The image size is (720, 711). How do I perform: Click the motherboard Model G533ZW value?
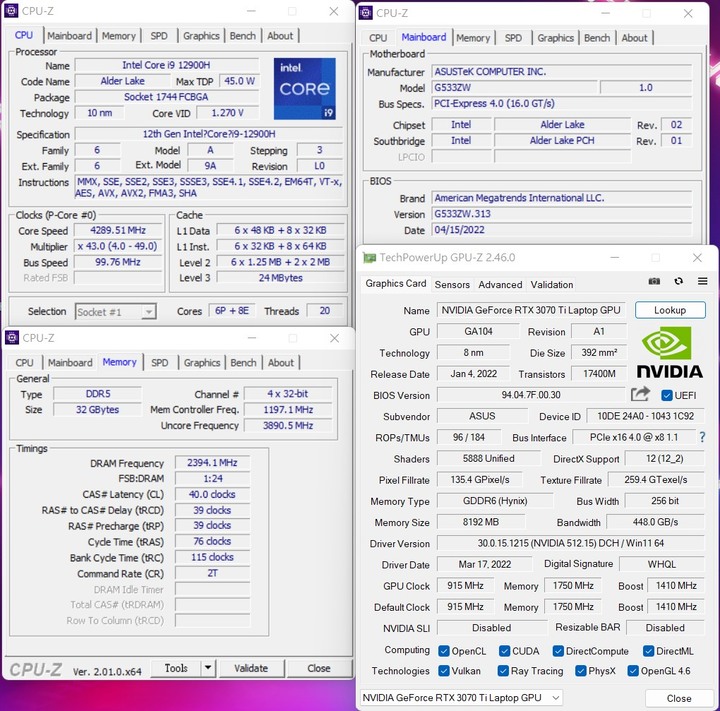pos(515,87)
